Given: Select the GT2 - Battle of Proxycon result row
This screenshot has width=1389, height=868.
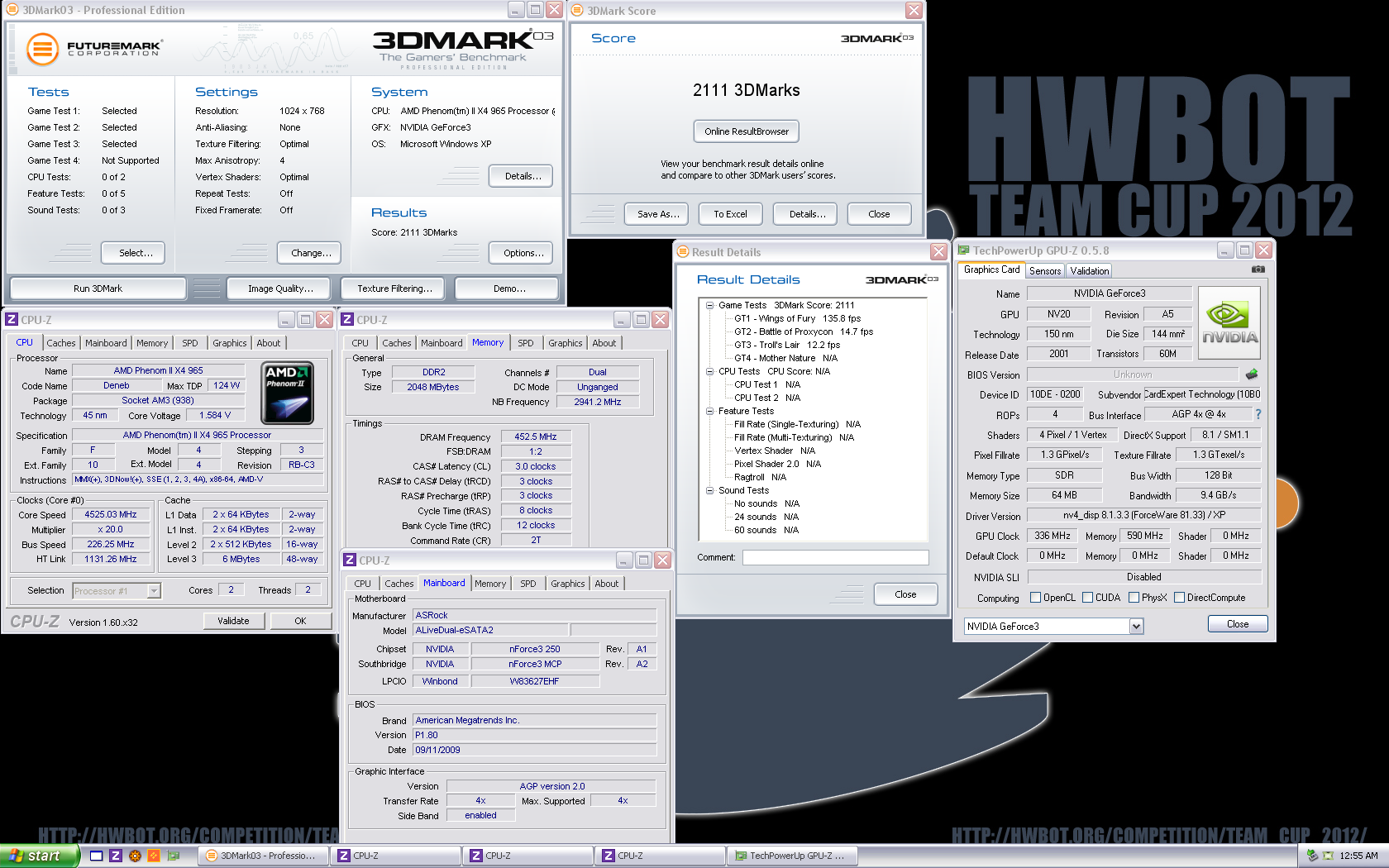Looking at the screenshot, I should pyautogui.click(x=804, y=331).
